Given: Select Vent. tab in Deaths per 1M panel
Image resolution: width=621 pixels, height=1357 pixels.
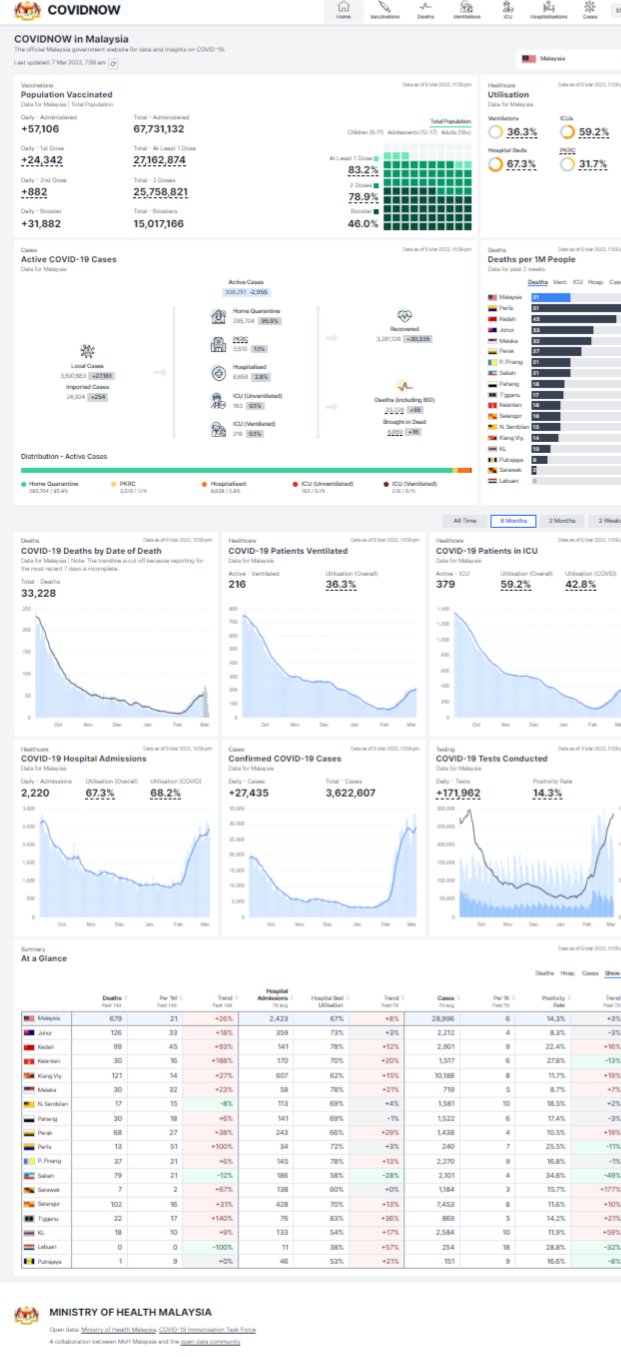Looking at the screenshot, I should tap(560, 283).
